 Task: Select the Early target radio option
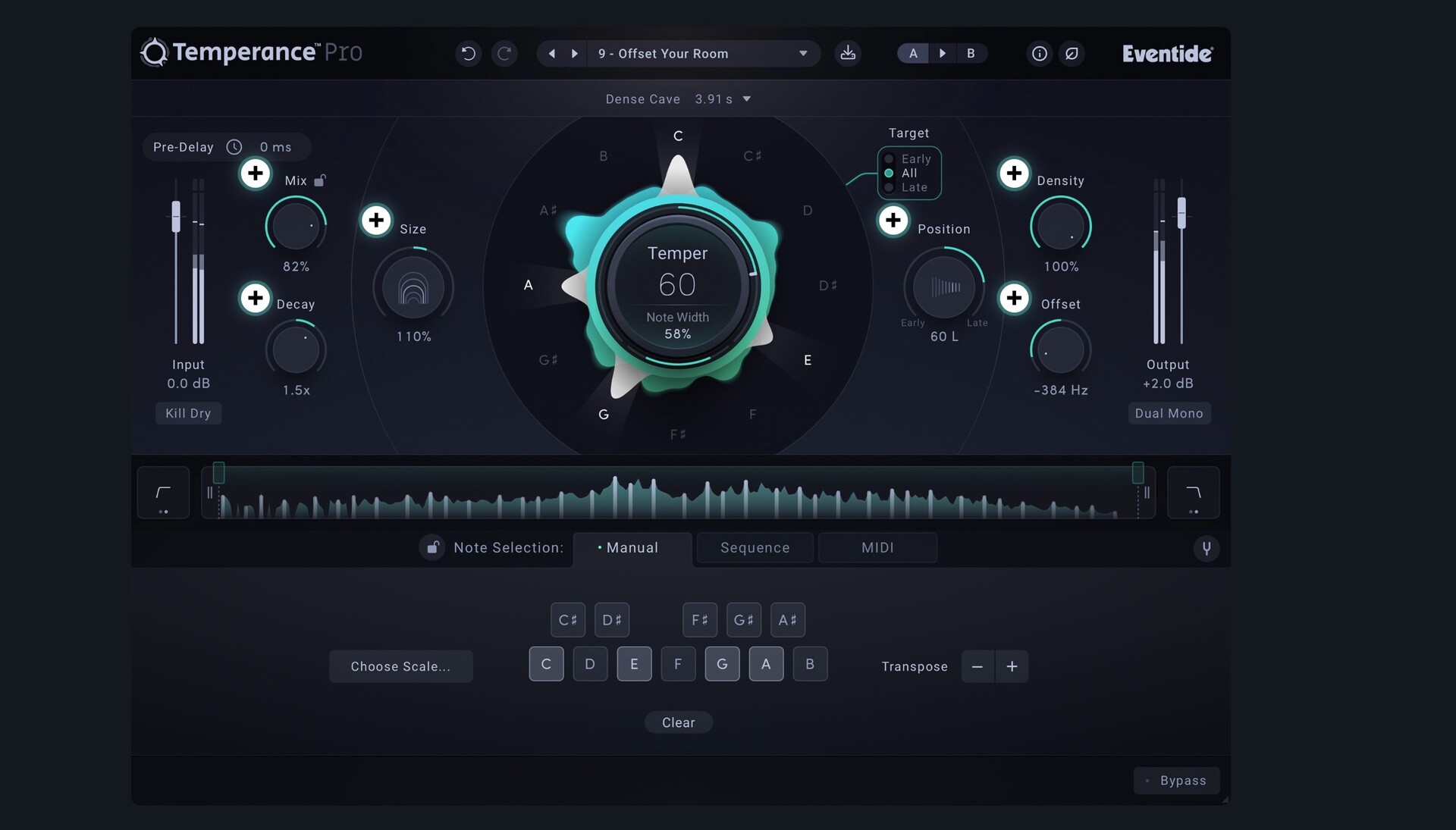(x=890, y=159)
